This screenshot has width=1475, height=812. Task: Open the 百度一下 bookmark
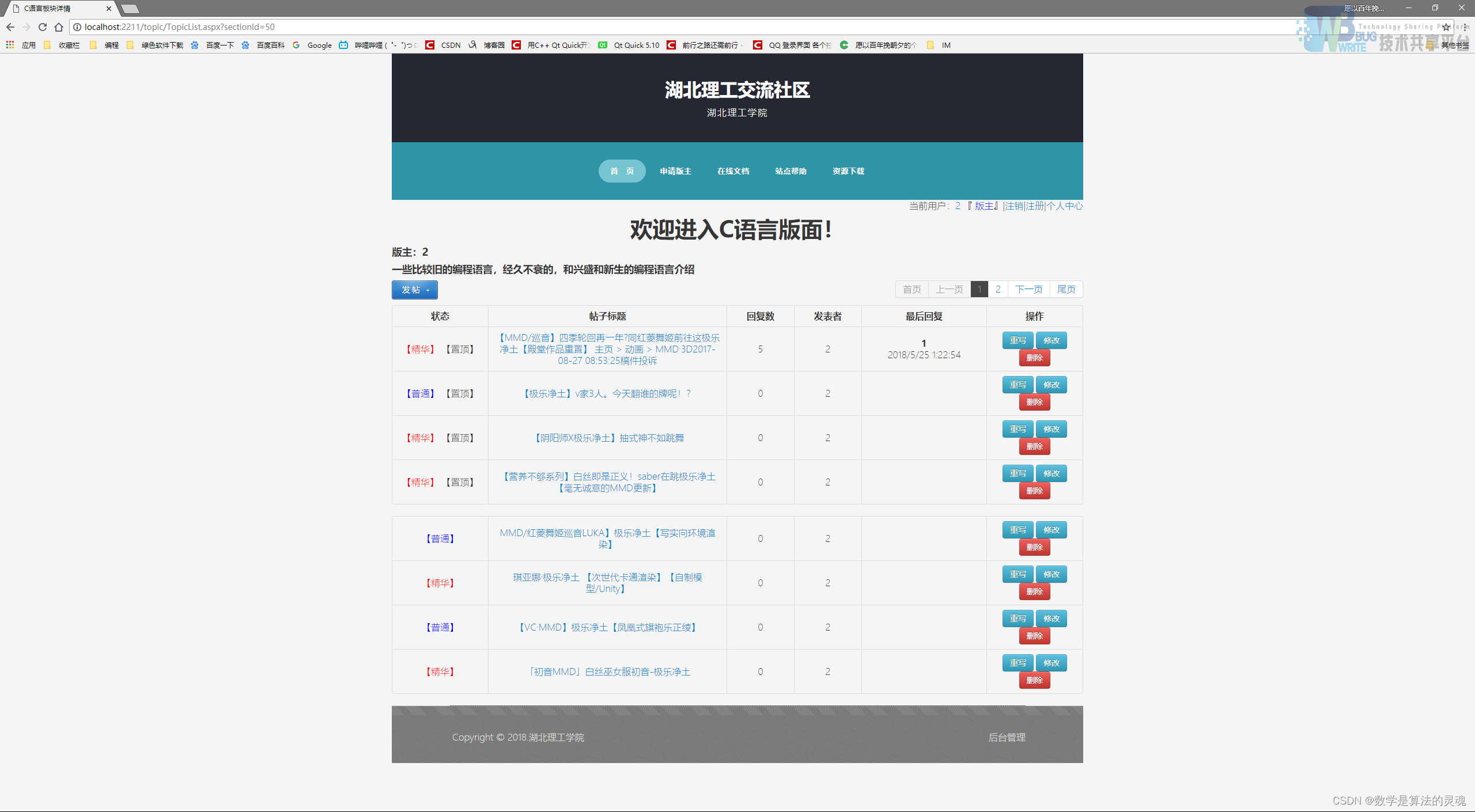coord(219,45)
